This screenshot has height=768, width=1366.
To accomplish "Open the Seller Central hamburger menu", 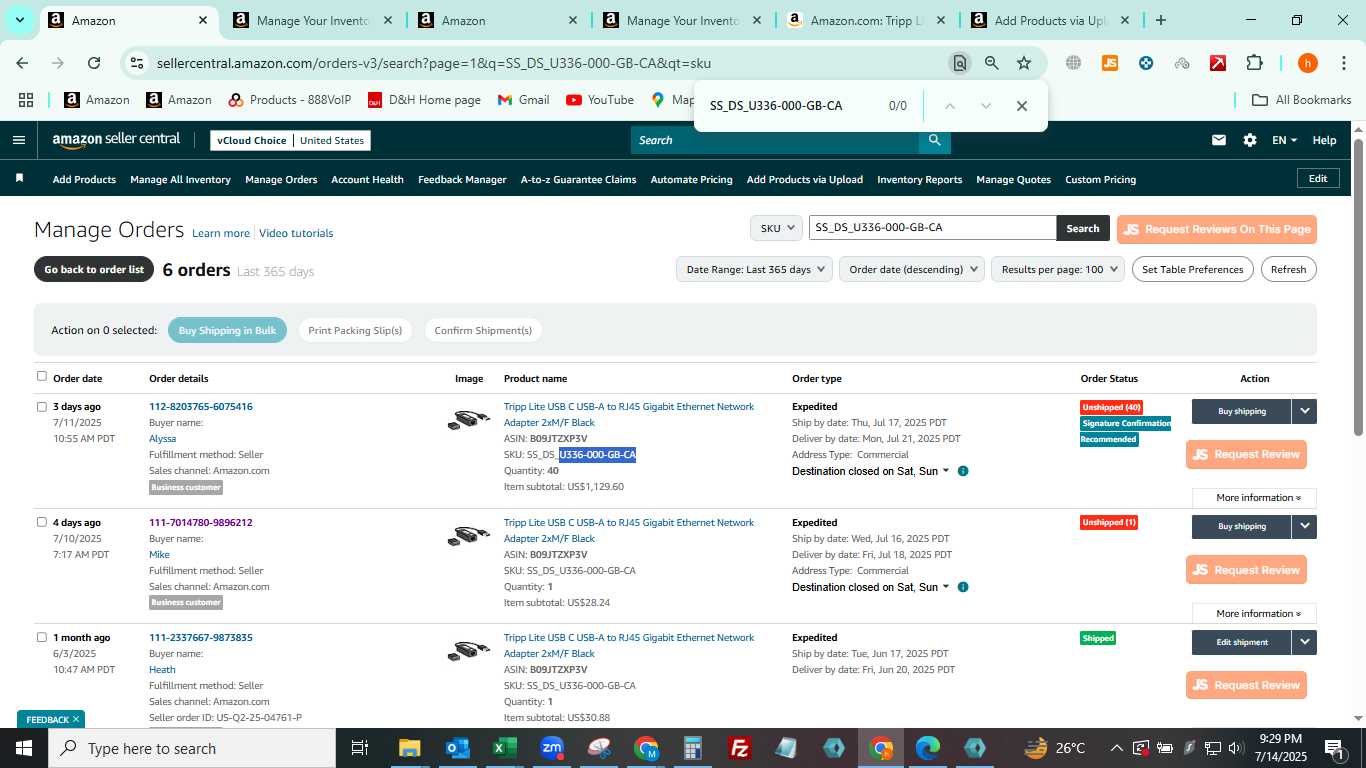I will [x=18, y=140].
